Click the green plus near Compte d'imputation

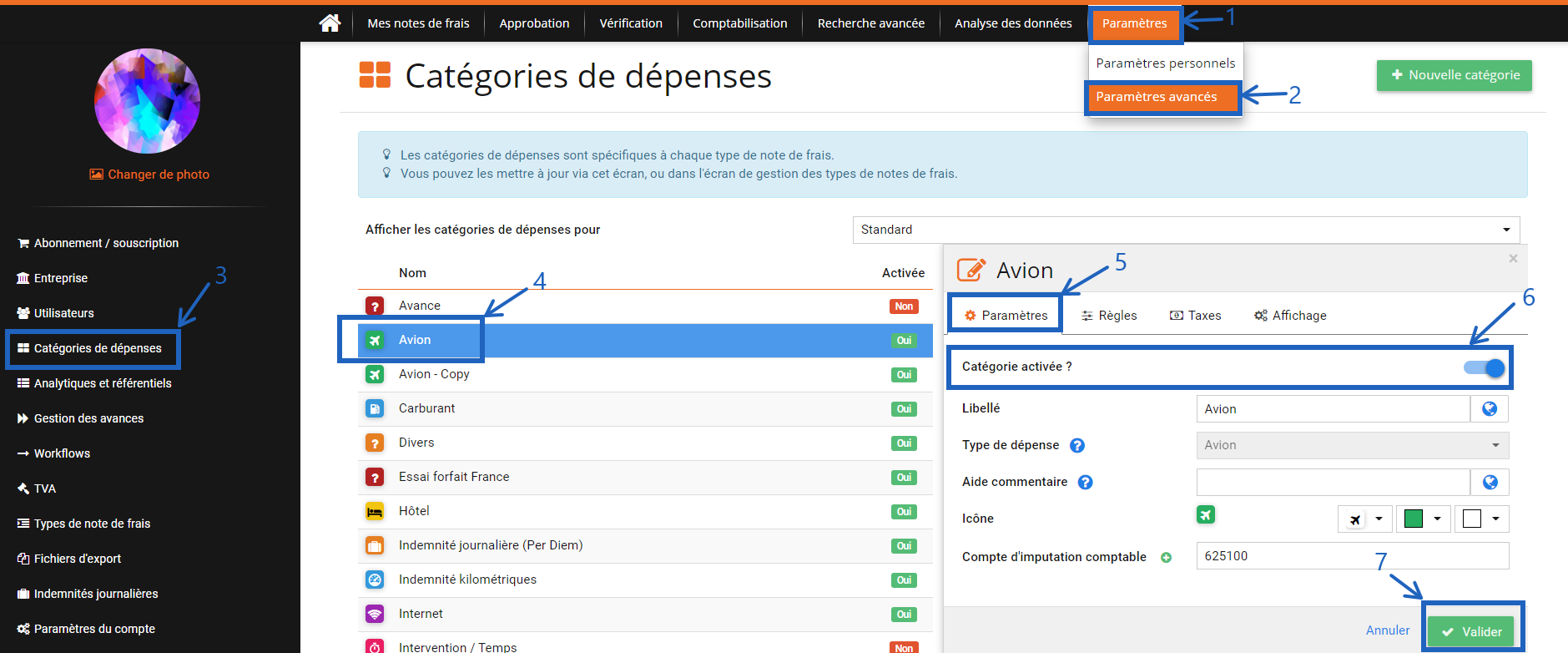pos(1166,557)
